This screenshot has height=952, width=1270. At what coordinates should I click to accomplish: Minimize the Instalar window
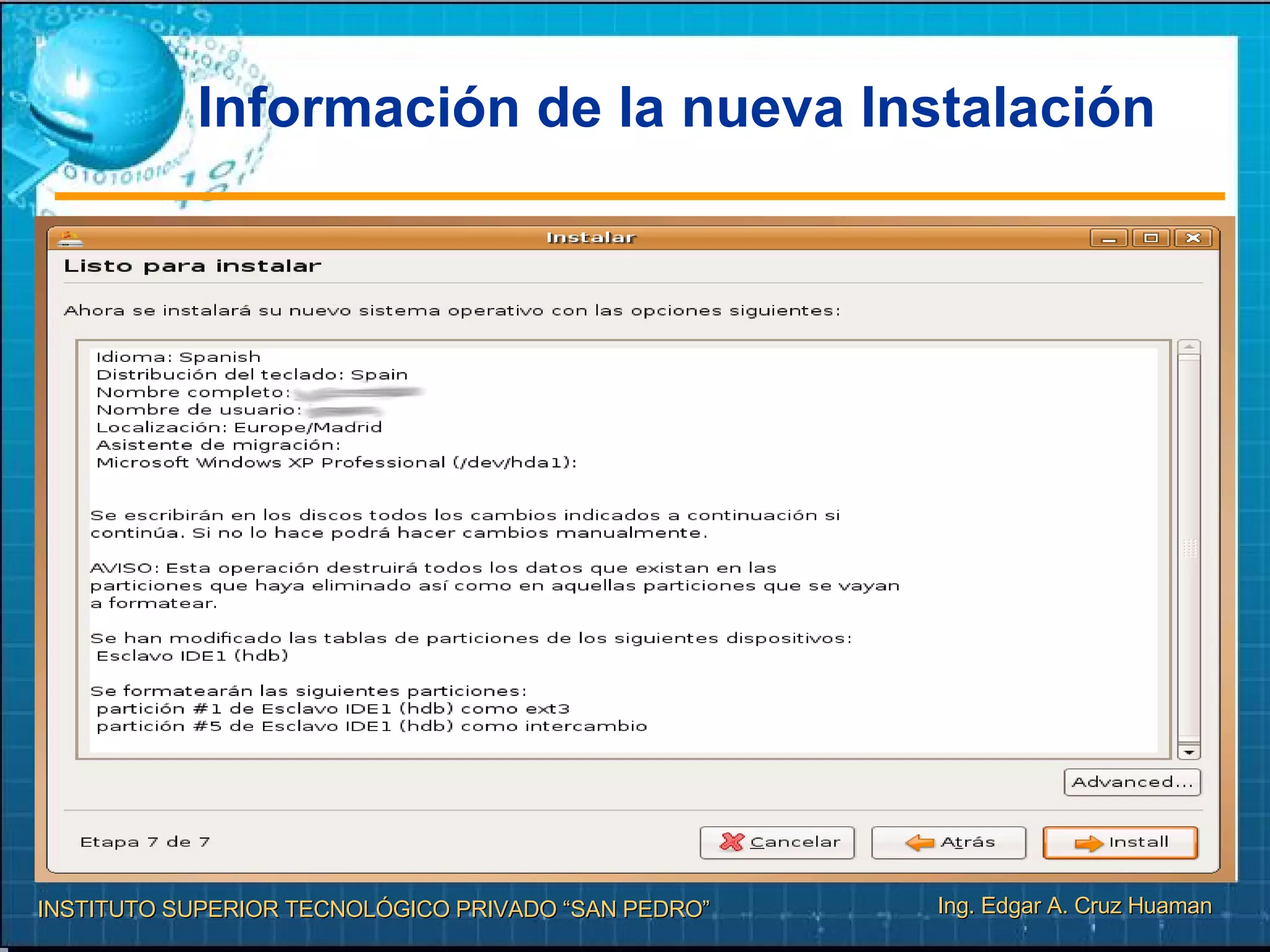click(x=1109, y=238)
